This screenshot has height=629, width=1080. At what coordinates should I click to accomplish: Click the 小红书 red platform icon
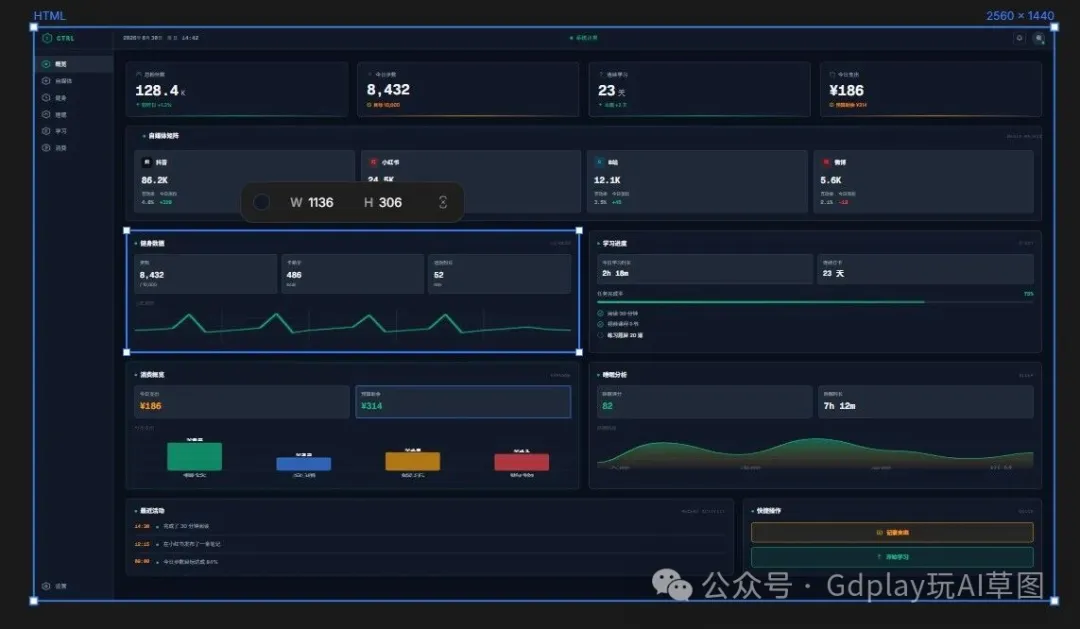(x=373, y=162)
